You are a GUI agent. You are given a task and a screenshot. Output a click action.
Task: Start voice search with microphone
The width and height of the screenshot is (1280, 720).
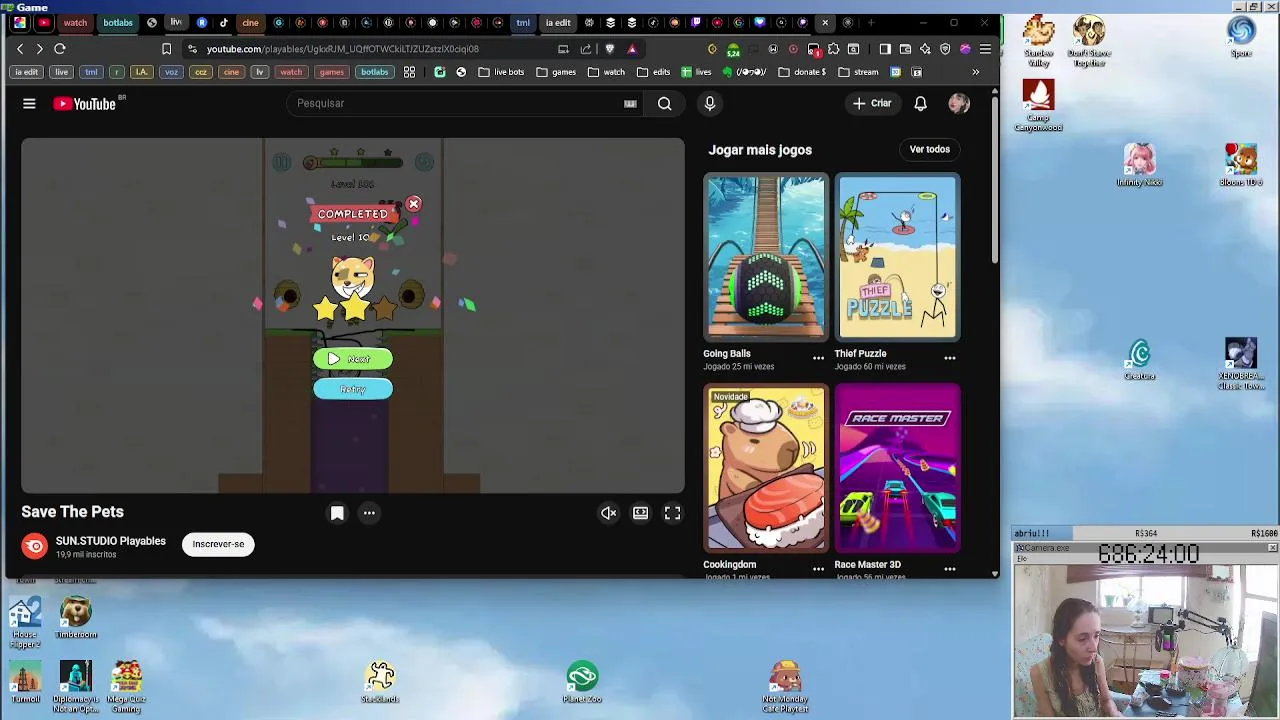coord(710,103)
